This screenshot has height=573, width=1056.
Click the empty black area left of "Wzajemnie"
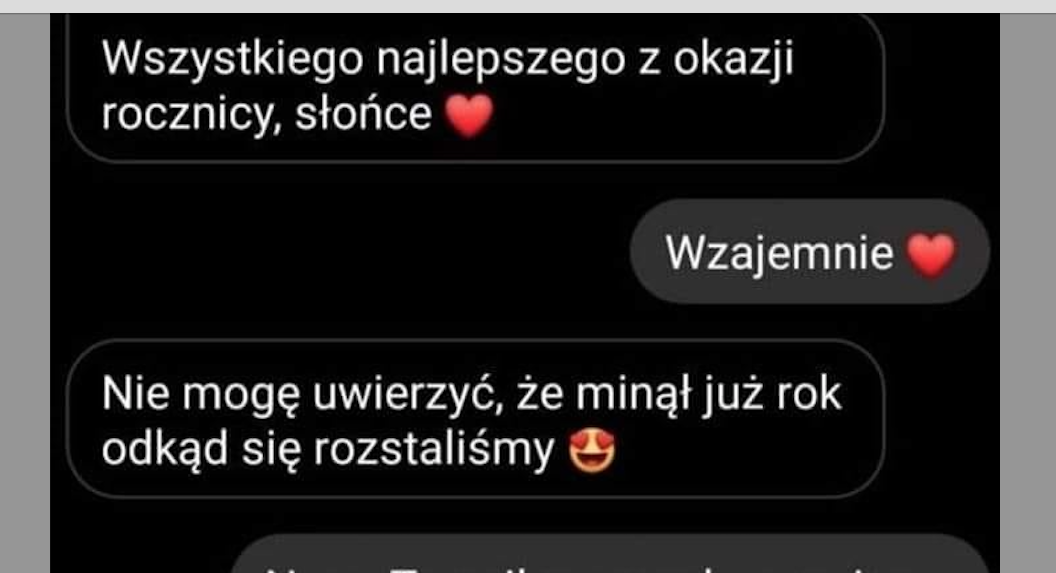[337, 252]
